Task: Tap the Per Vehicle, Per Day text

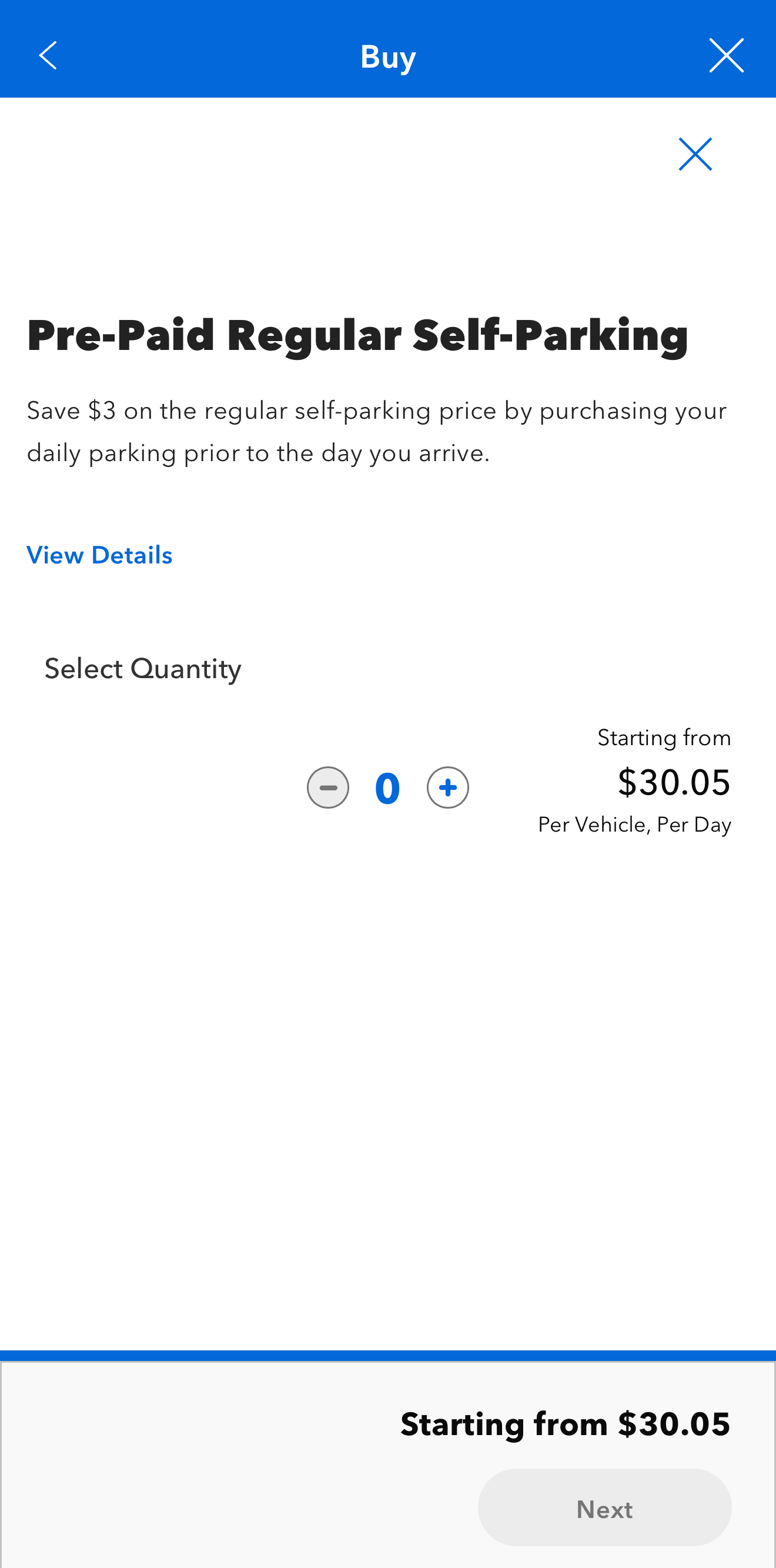Action: [634, 825]
